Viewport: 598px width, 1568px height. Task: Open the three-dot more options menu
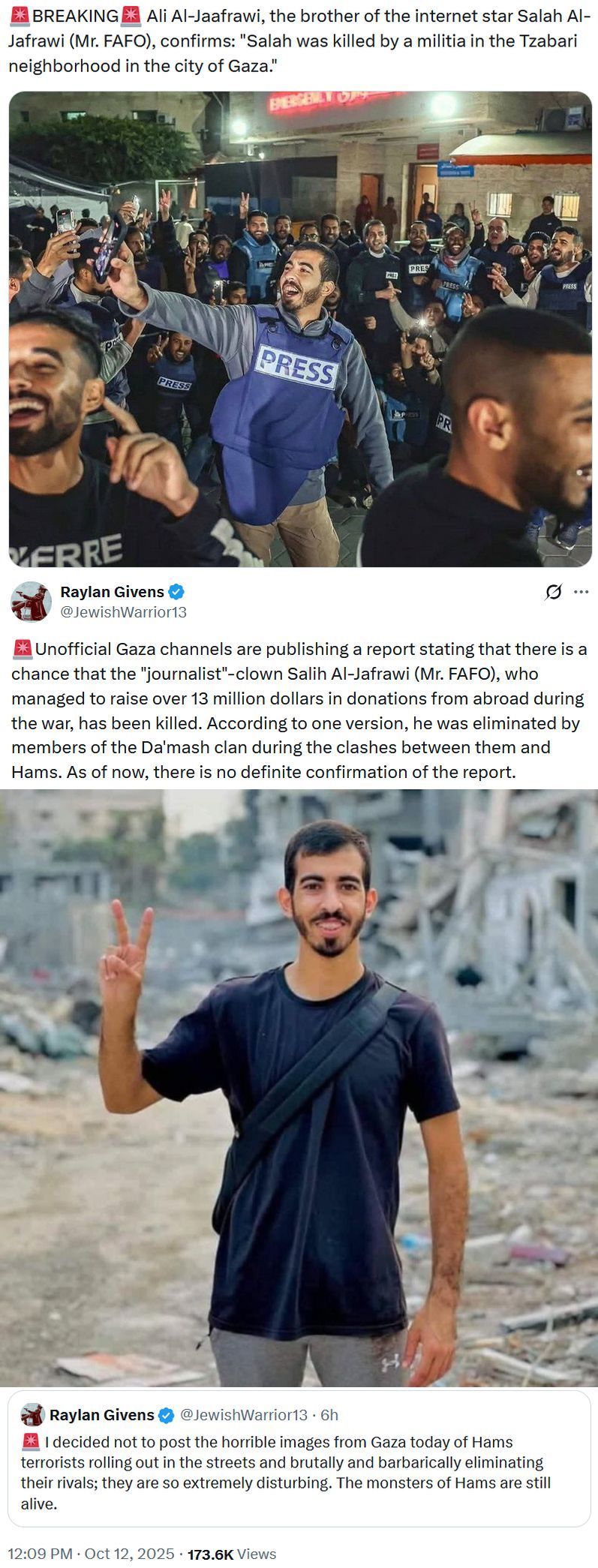581,592
